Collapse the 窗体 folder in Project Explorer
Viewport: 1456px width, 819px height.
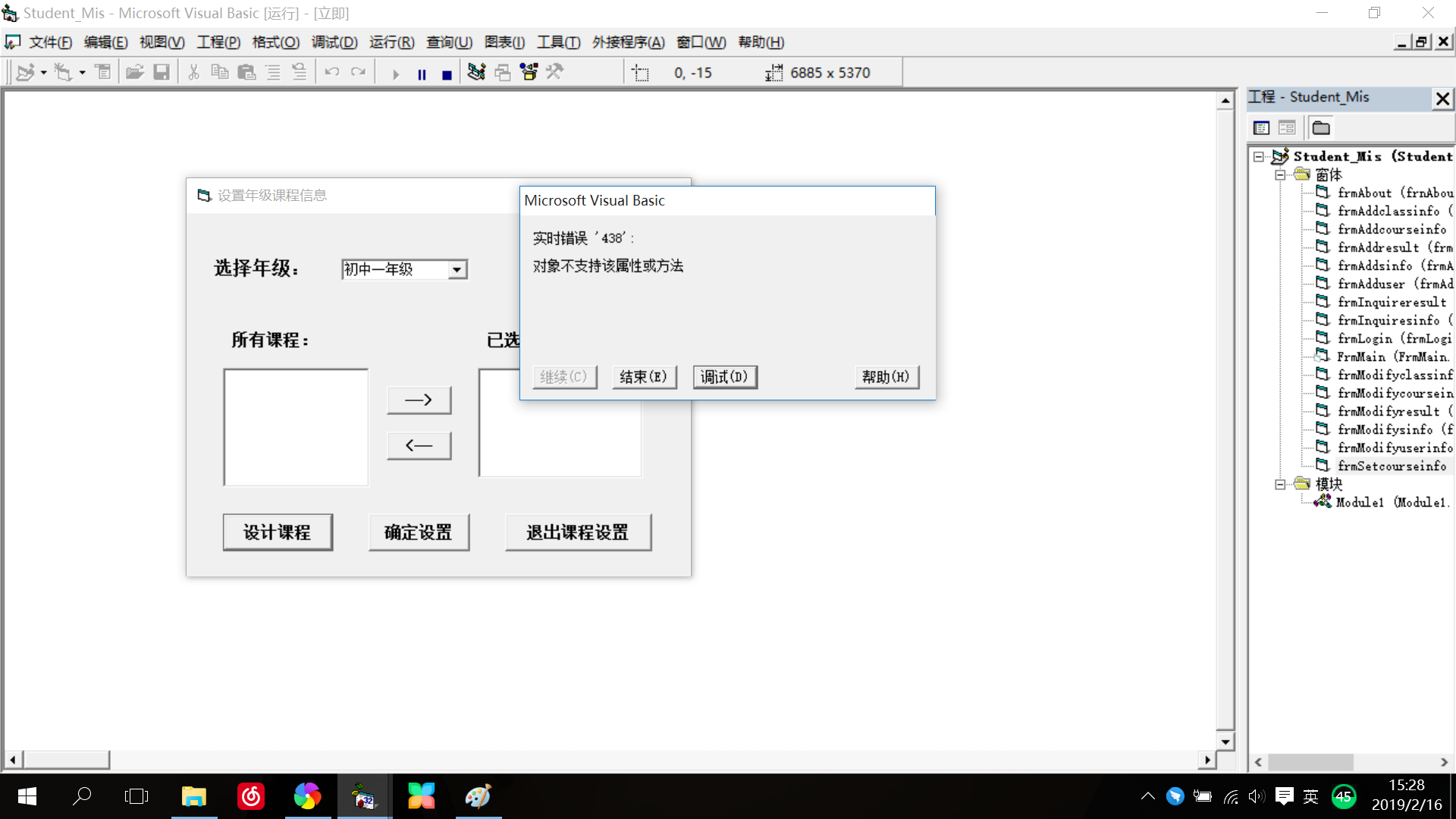[1280, 174]
